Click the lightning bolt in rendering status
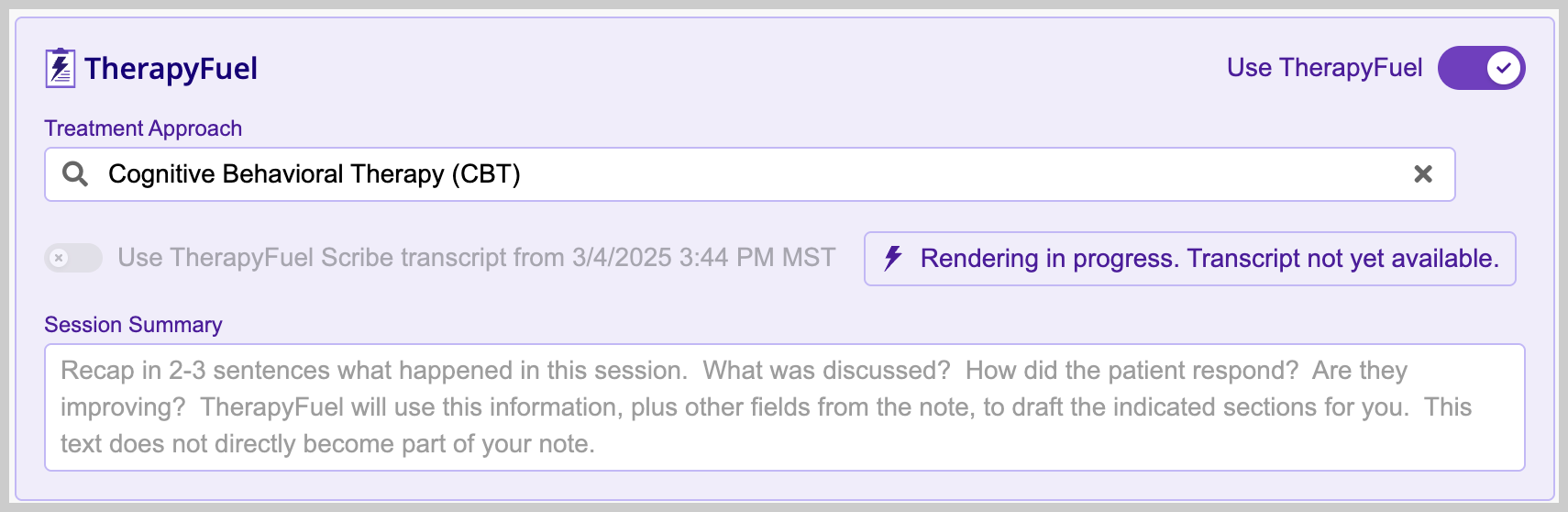 [893, 259]
